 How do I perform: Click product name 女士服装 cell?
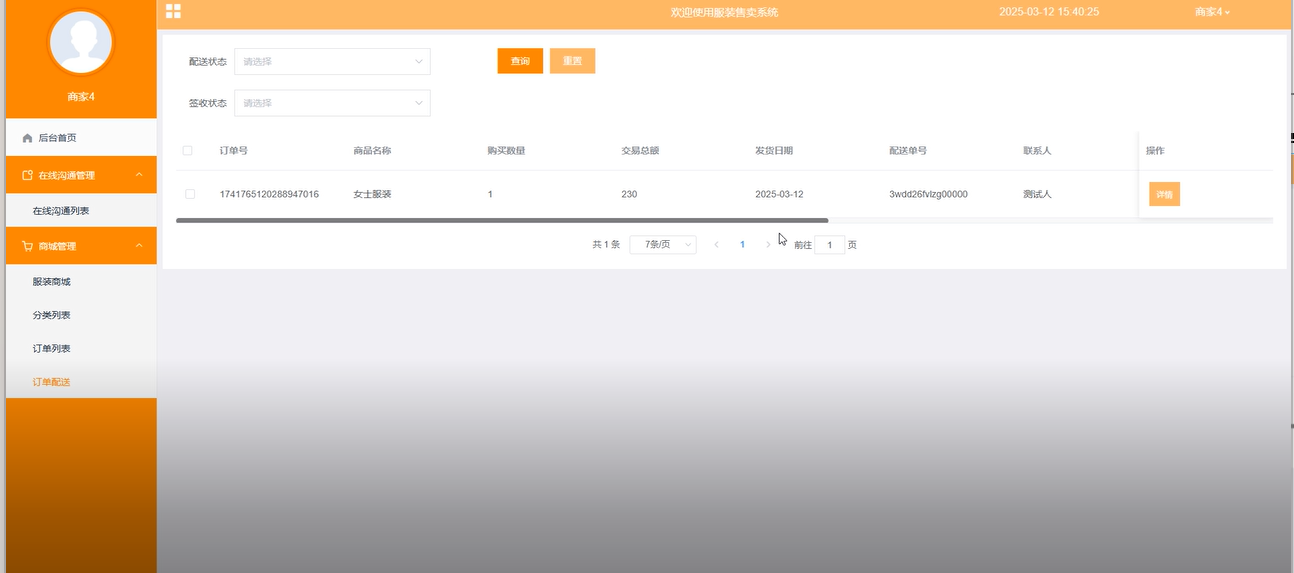tap(372, 194)
